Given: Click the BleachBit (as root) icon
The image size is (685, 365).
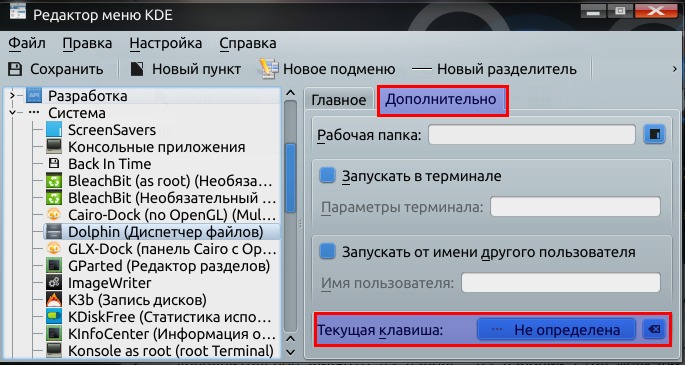Looking at the screenshot, I should (54, 181).
